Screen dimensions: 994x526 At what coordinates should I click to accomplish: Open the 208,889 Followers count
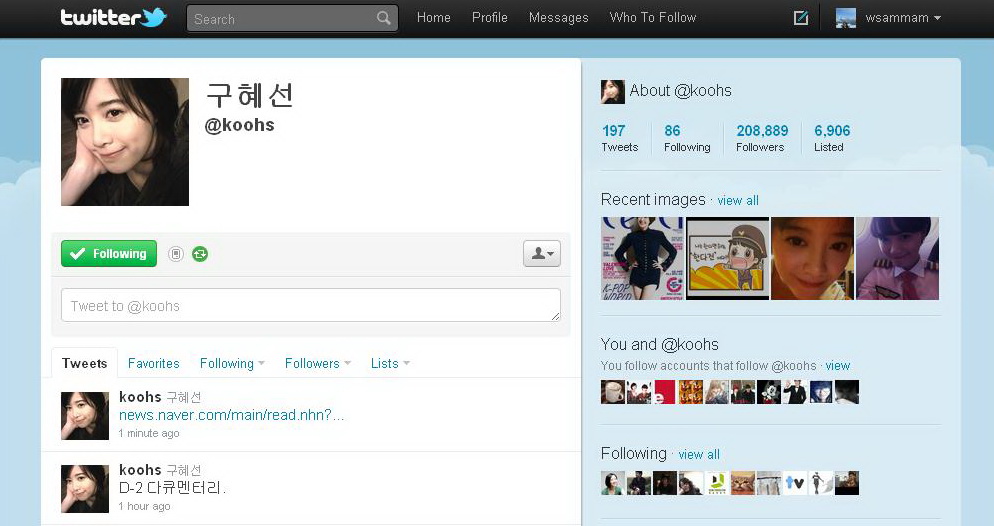click(x=762, y=138)
